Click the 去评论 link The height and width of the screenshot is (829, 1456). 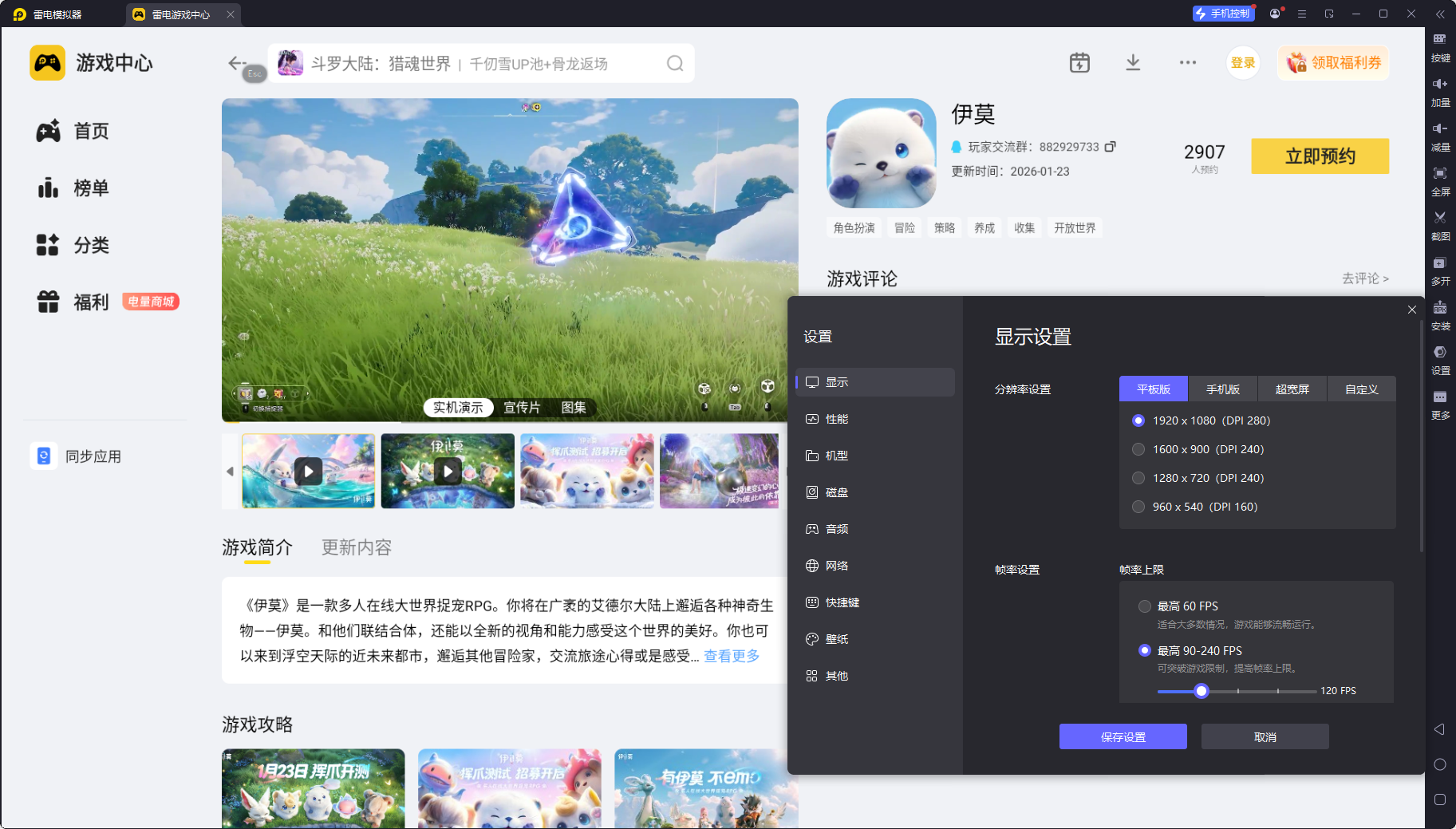point(1365,278)
